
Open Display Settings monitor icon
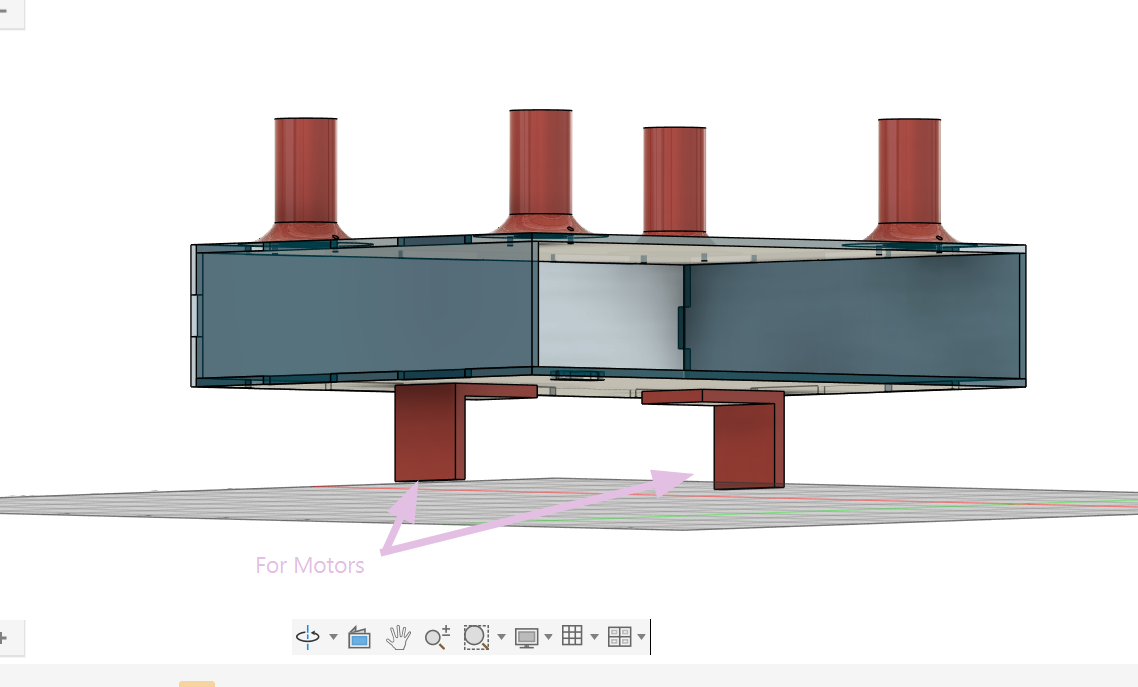[526, 638]
